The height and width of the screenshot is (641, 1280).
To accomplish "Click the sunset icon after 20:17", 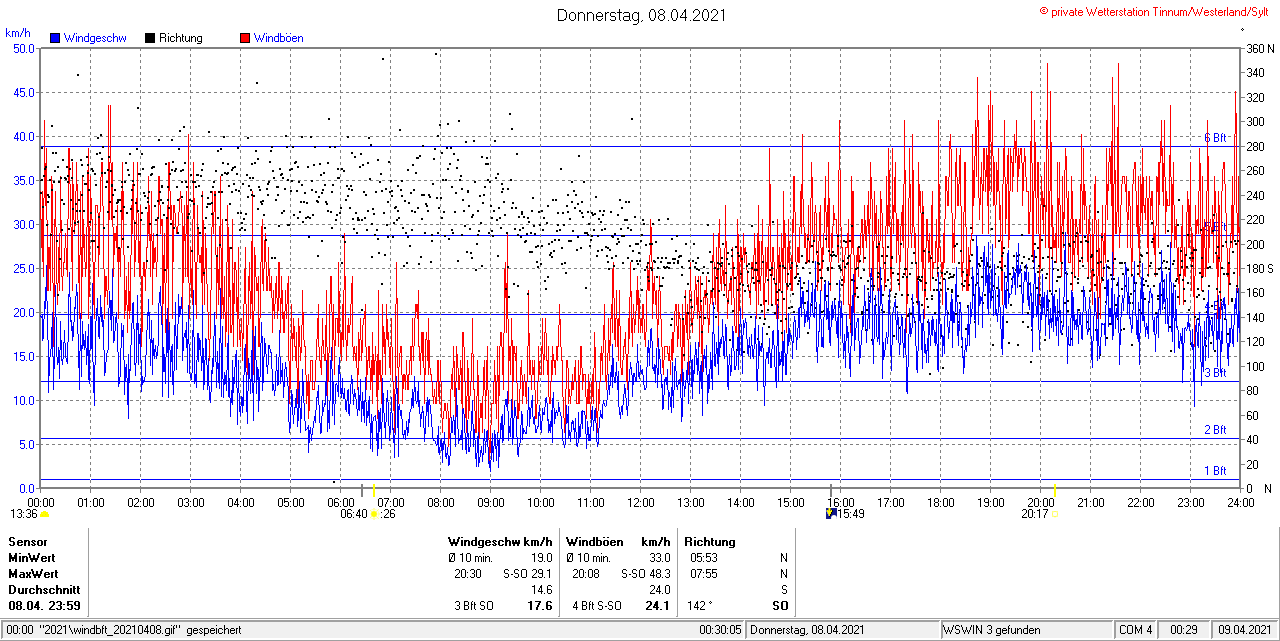I will point(1054,514).
